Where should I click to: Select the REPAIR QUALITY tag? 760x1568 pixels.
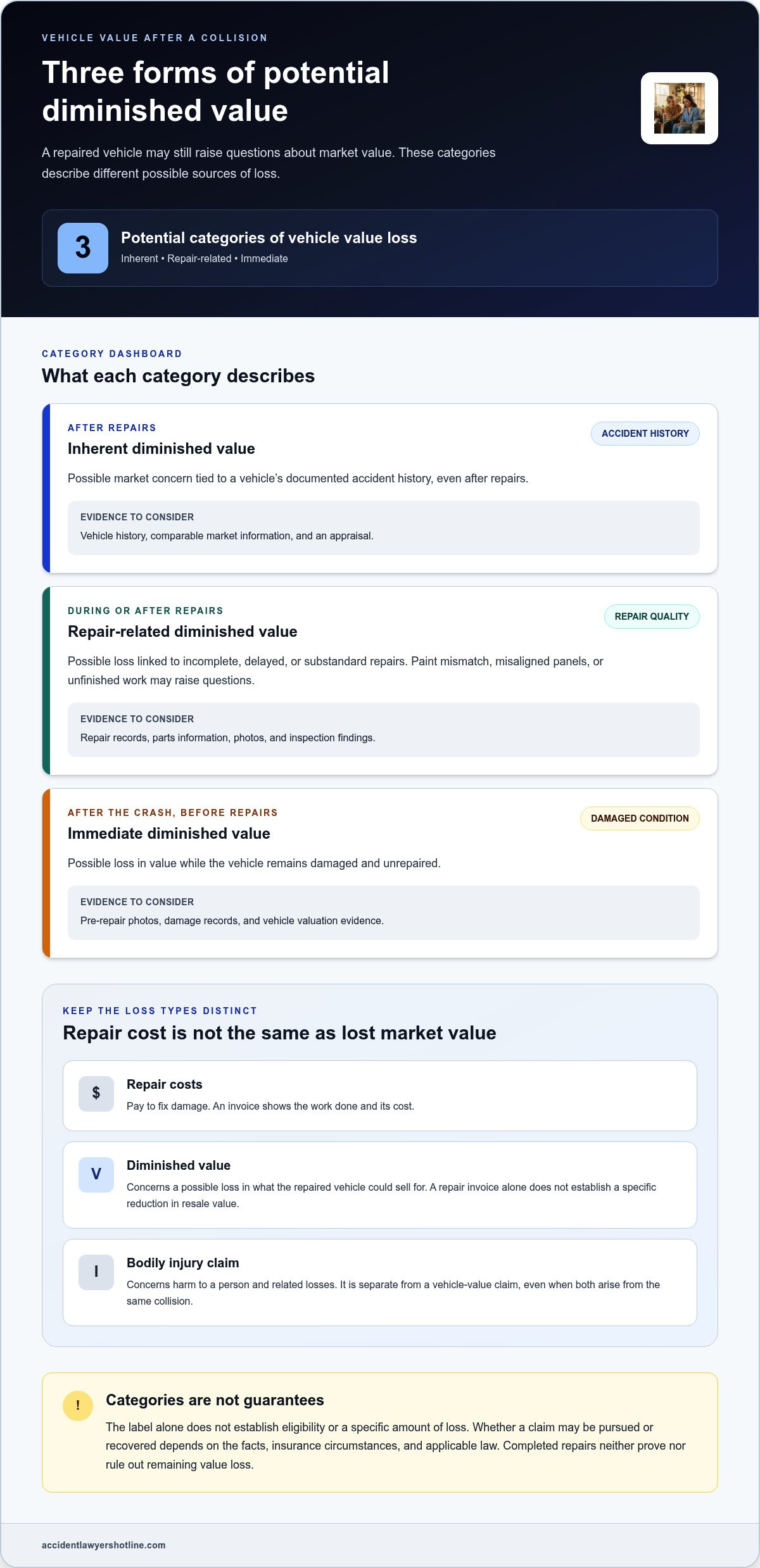click(652, 617)
